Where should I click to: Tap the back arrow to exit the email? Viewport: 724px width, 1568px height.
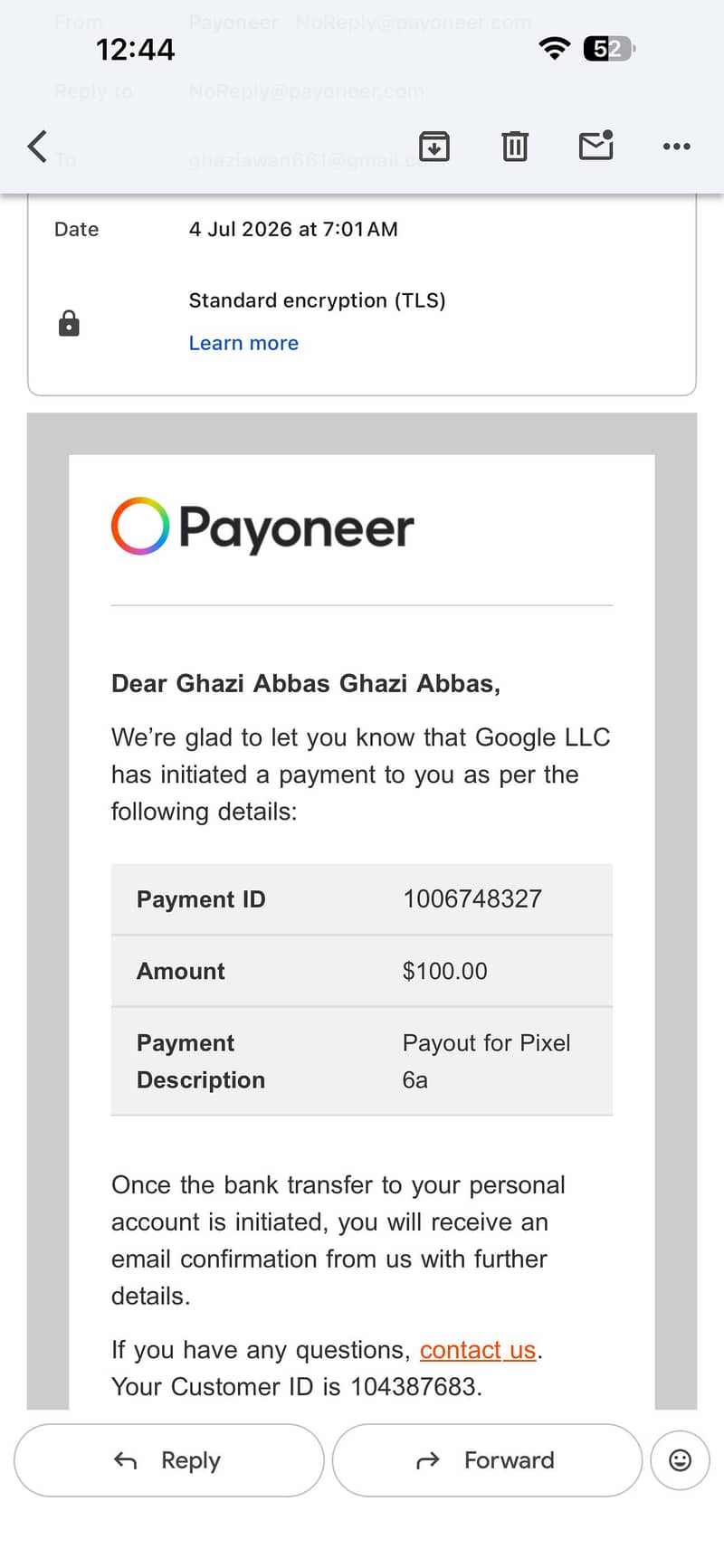click(x=37, y=146)
